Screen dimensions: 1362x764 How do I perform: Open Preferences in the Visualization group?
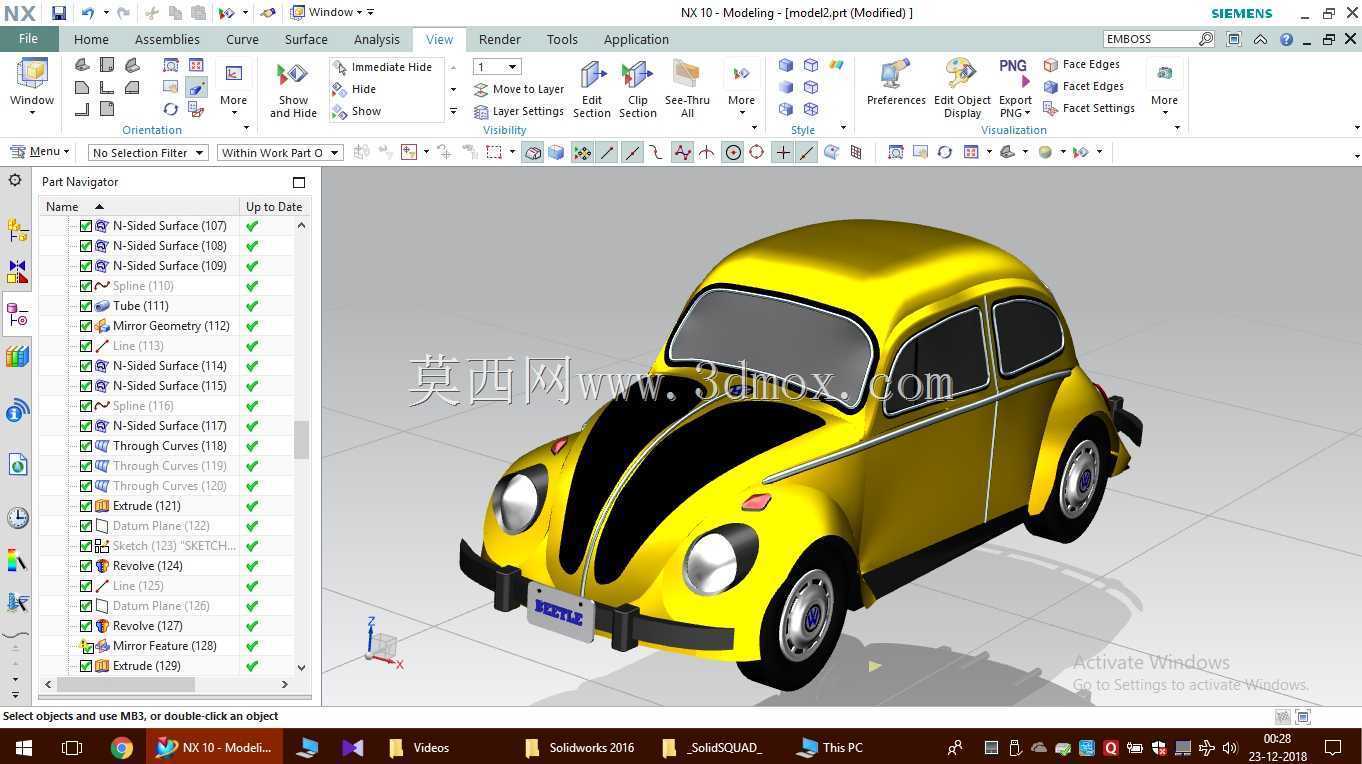(x=896, y=83)
